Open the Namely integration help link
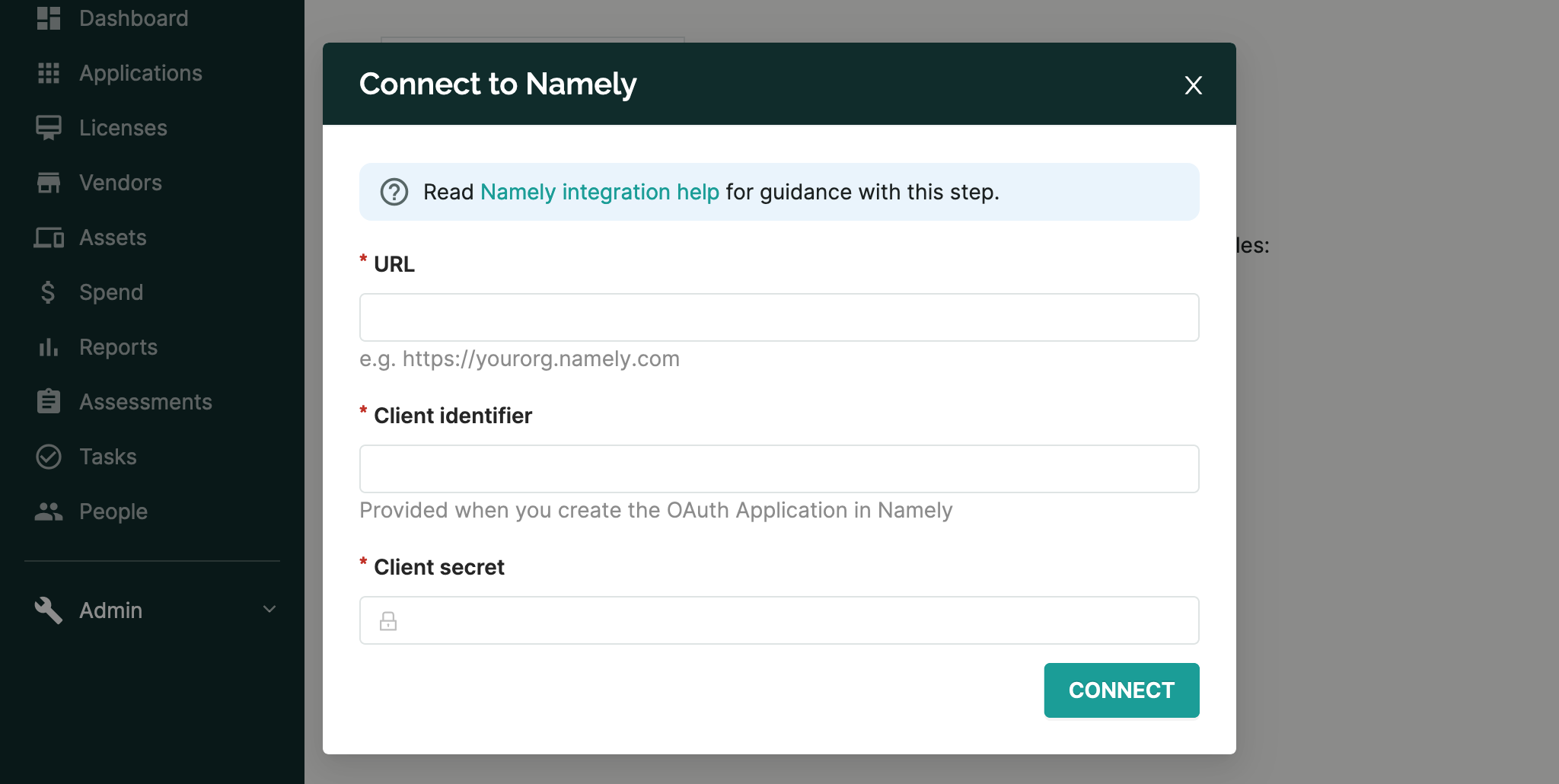Screen dimensions: 1559x784 (x=599, y=192)
